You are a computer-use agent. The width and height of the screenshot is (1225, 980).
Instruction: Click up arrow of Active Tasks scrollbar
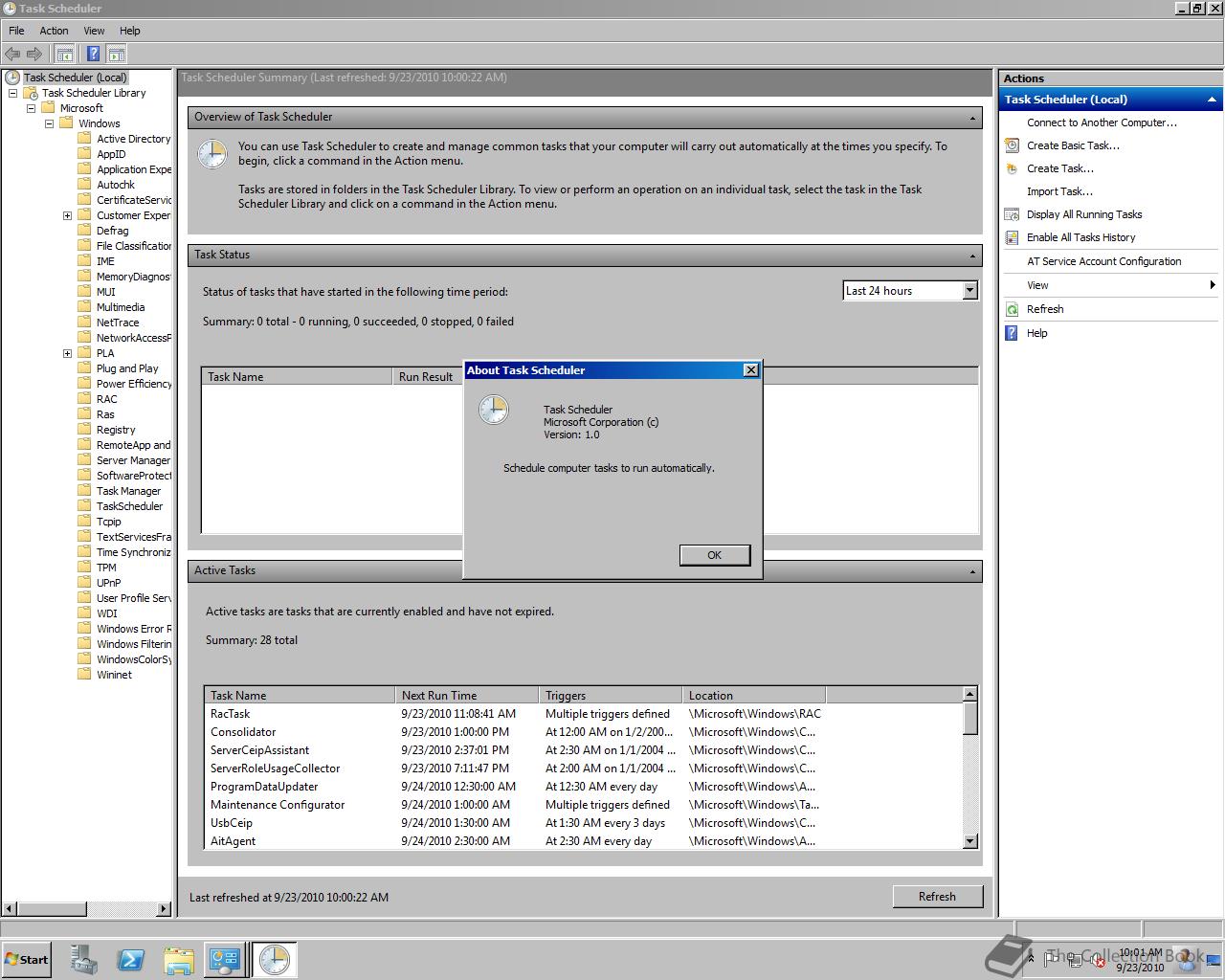pyautogui.click(x=969, y=694)
